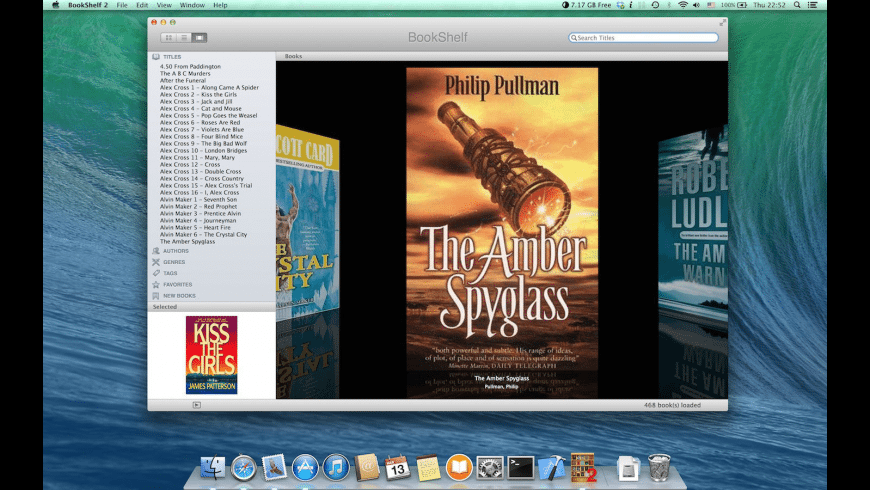Expand the Authors section
Viewport: 870px width, 490px height.
tap(176, 251)
